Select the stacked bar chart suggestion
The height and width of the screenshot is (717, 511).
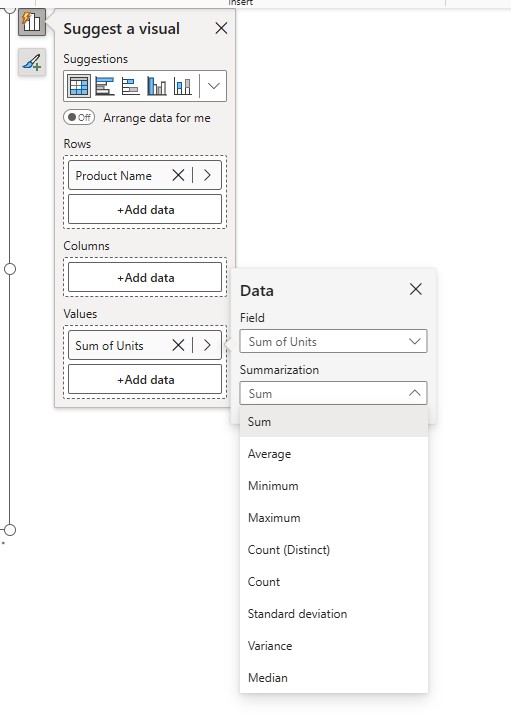tap(131, 86)
